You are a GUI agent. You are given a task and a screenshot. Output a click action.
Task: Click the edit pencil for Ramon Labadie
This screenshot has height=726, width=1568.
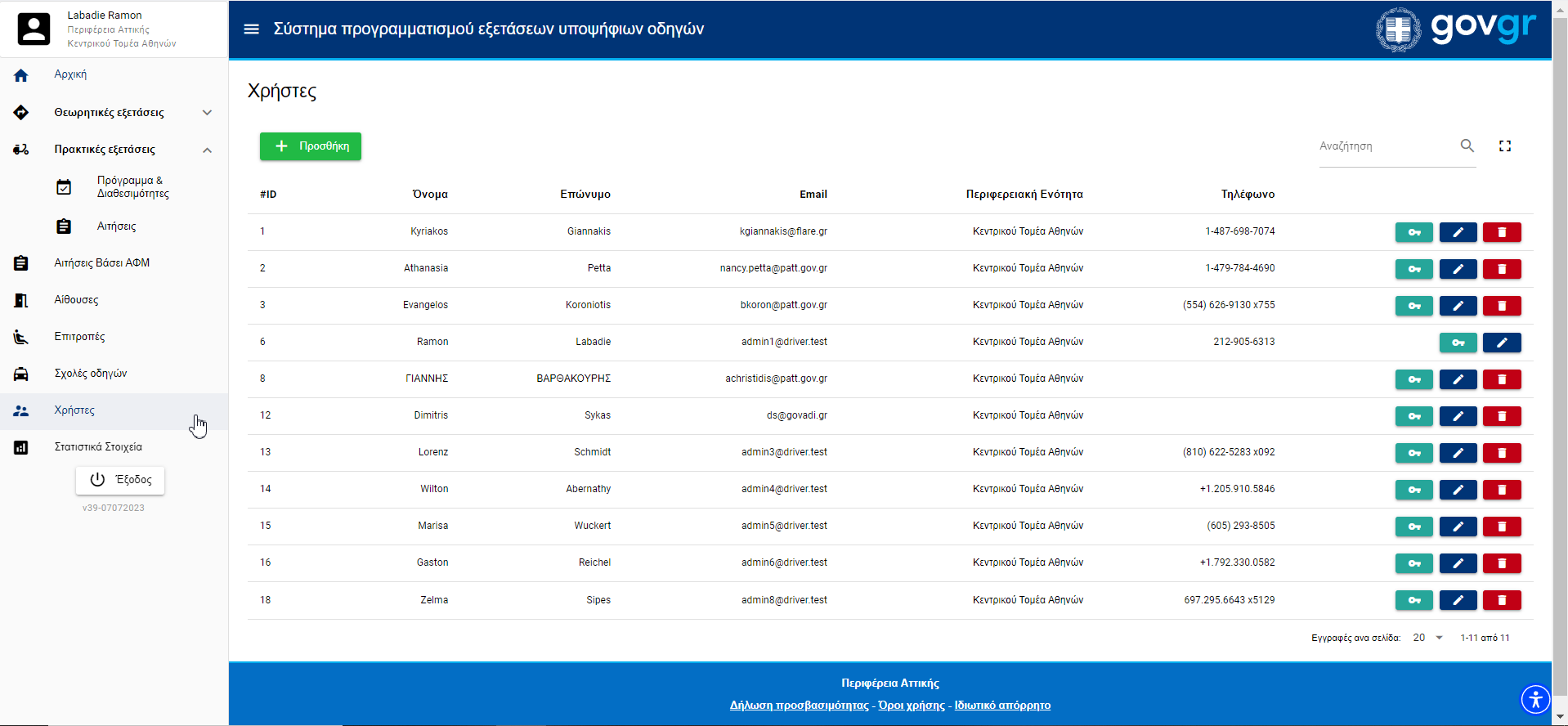(1502, 343)
